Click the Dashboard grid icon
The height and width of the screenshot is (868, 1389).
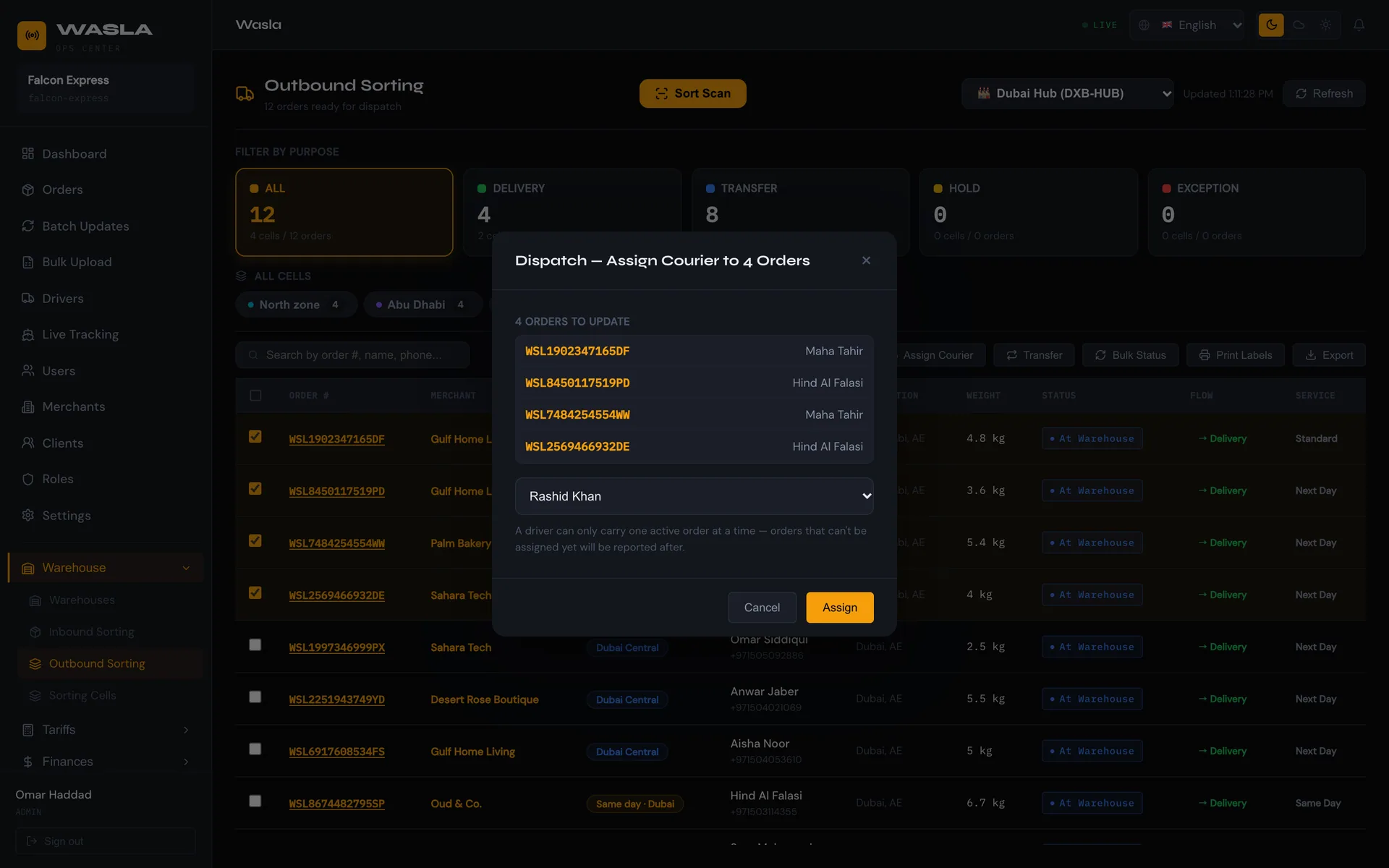pos(28,153)
